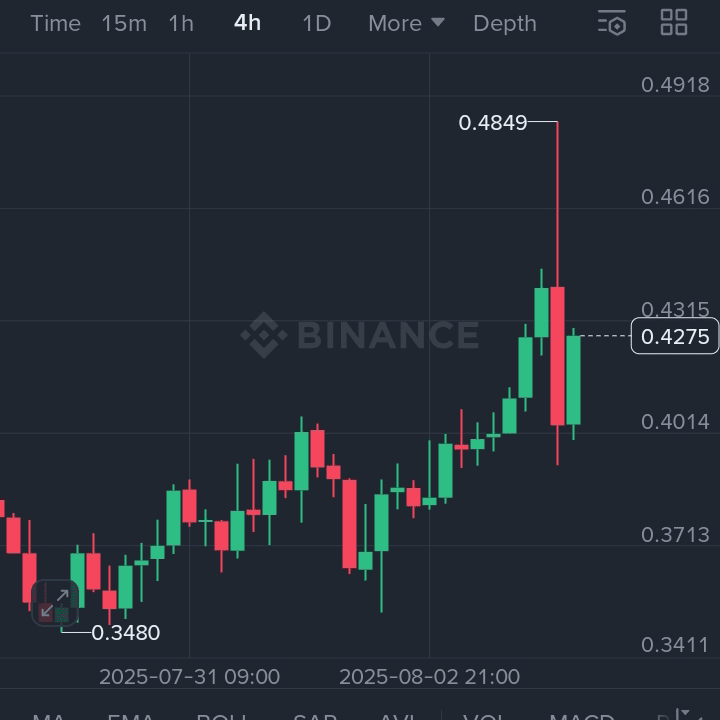Toggle the MACD sub-indicator
This screenshot has width=720, height=720.
click(582, 715)
